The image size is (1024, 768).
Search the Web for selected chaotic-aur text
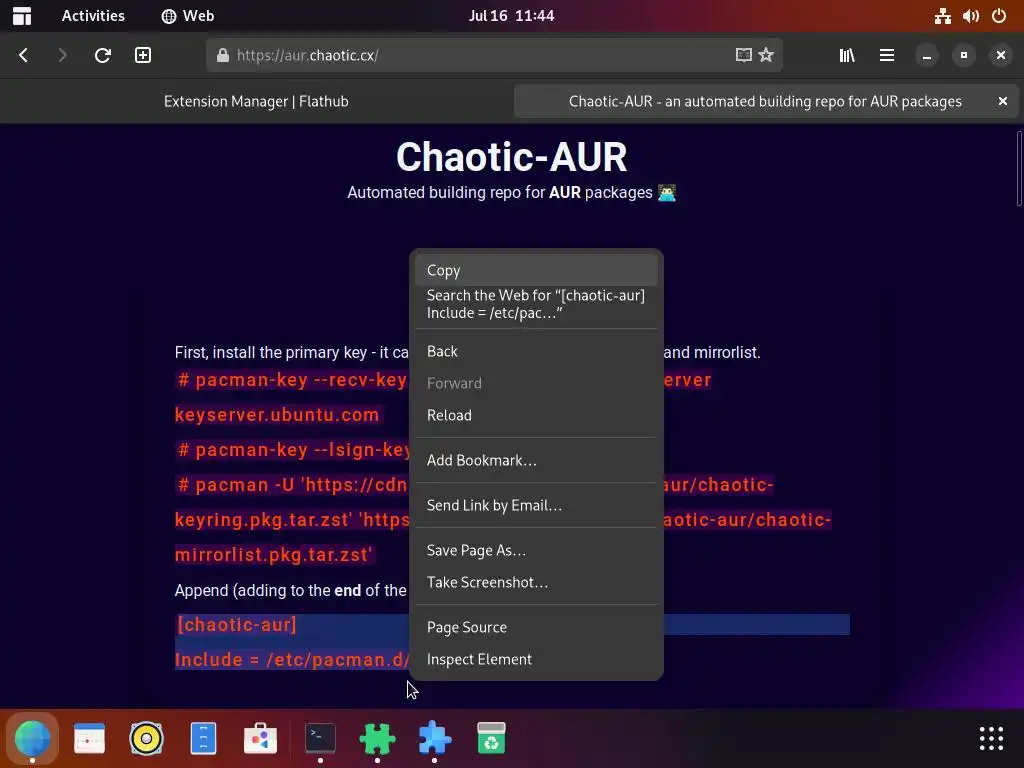point(536,304)
